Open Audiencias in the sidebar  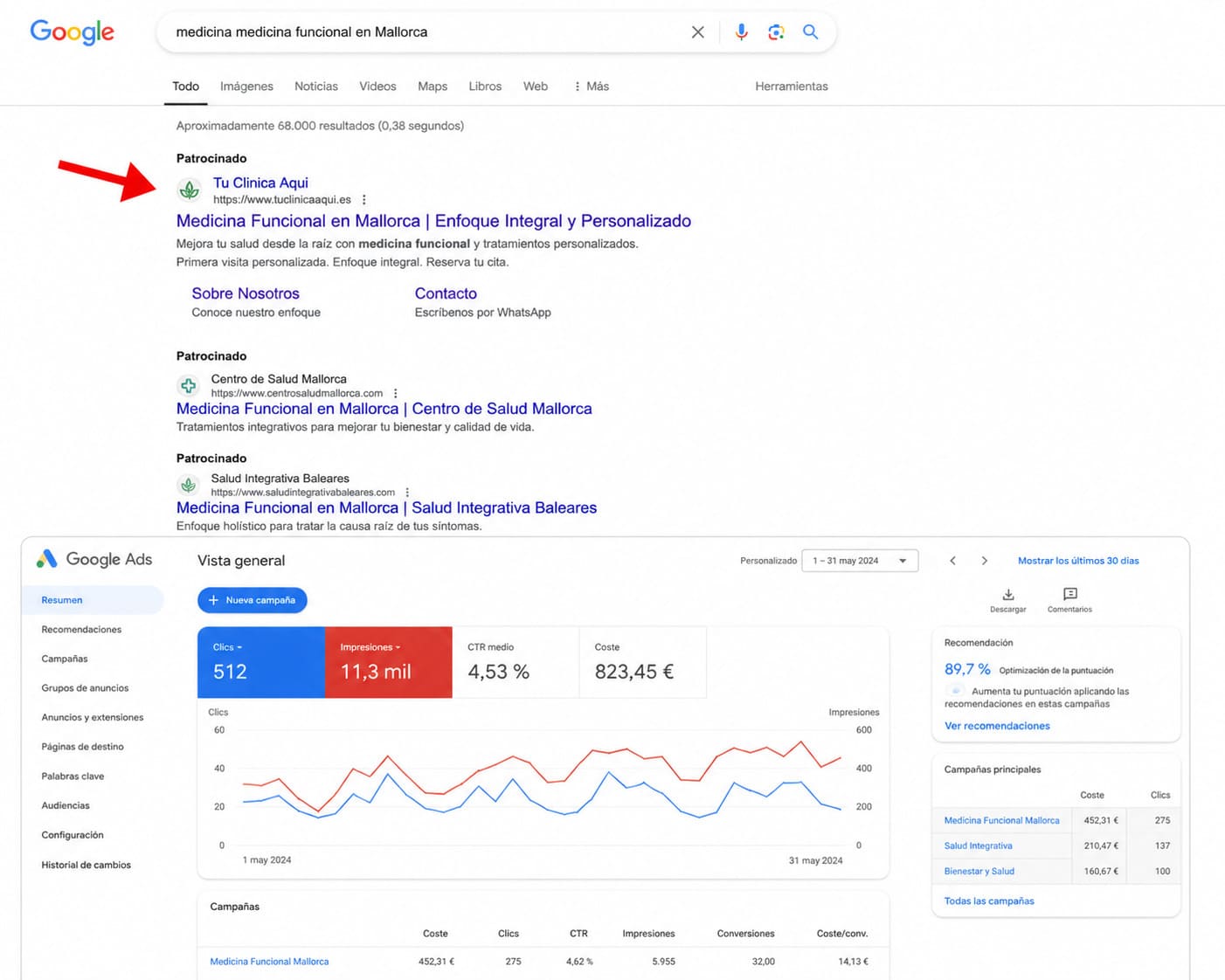point(66,805)
